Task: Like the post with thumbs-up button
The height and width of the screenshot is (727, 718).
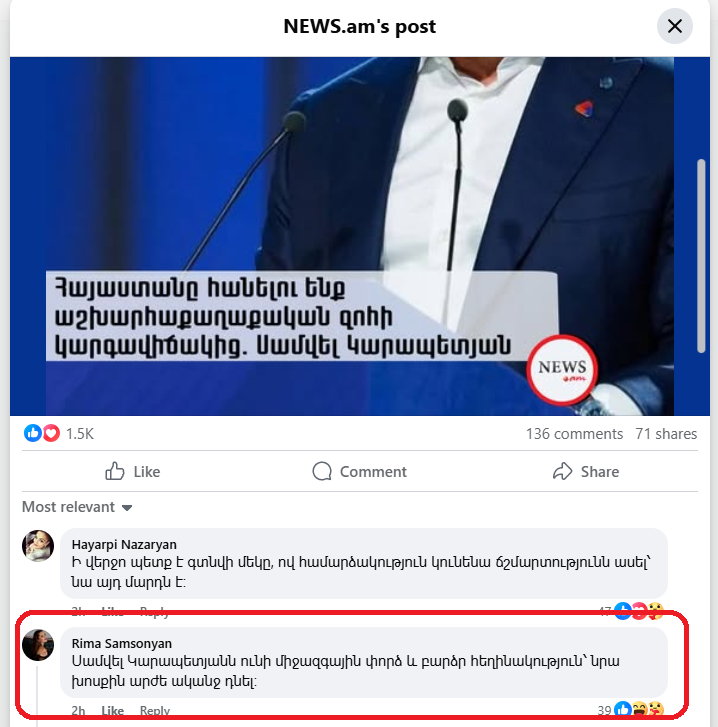Action: coord(133,472)
